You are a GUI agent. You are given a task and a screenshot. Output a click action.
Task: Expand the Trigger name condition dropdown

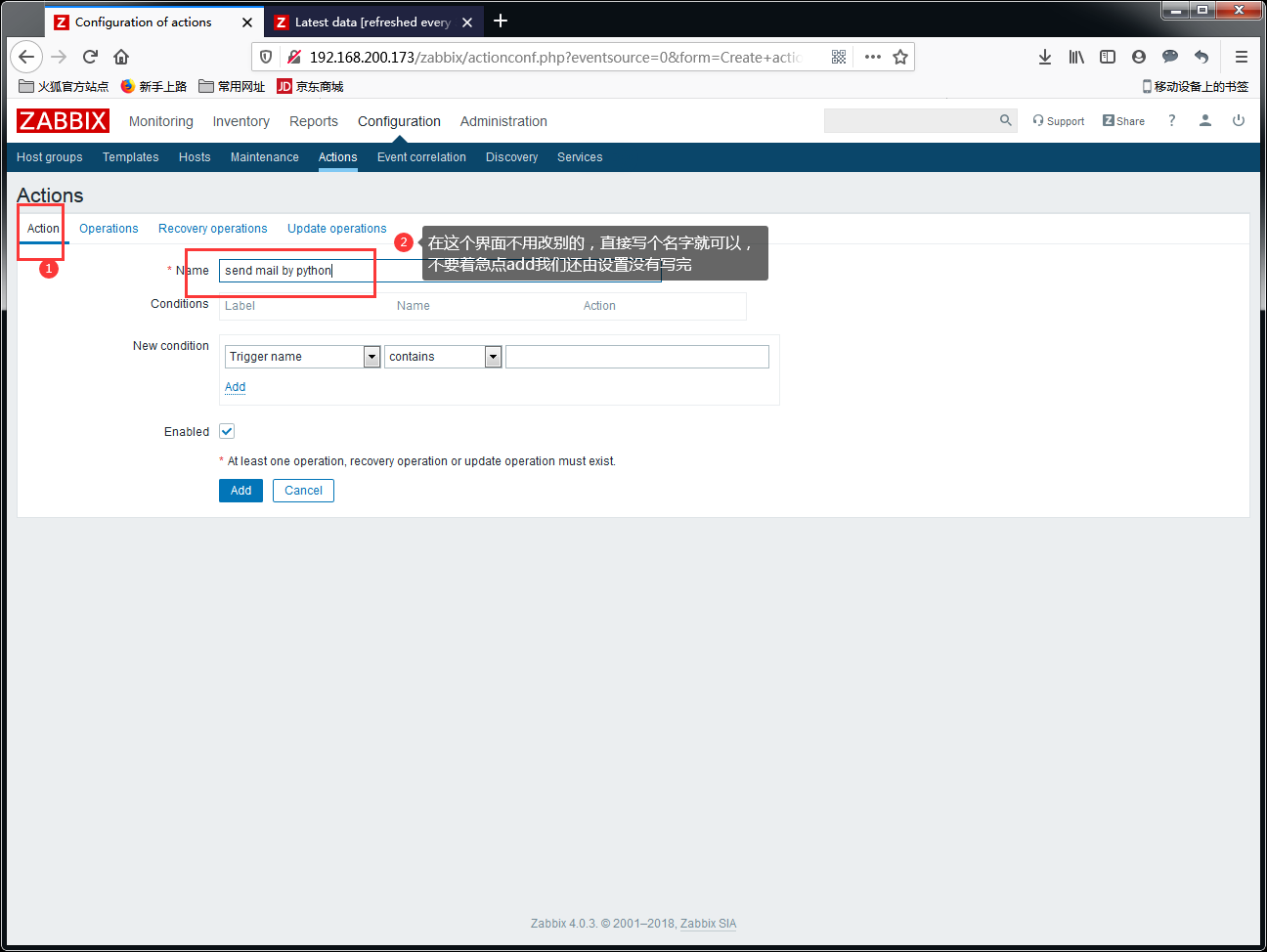click(371, 357)
